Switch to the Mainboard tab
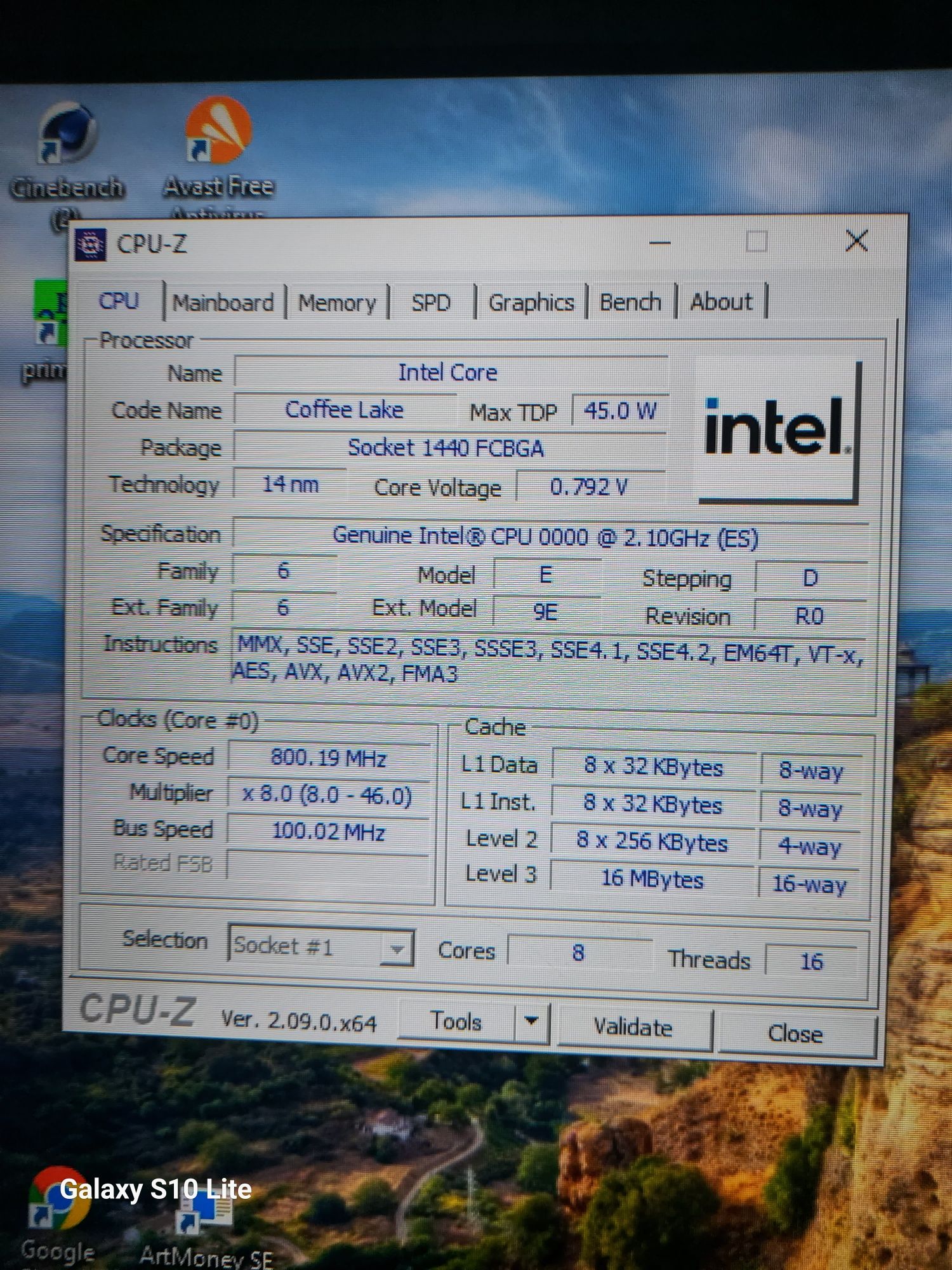952x1270 pixels. pyautogui.click(x=223, y=303)
